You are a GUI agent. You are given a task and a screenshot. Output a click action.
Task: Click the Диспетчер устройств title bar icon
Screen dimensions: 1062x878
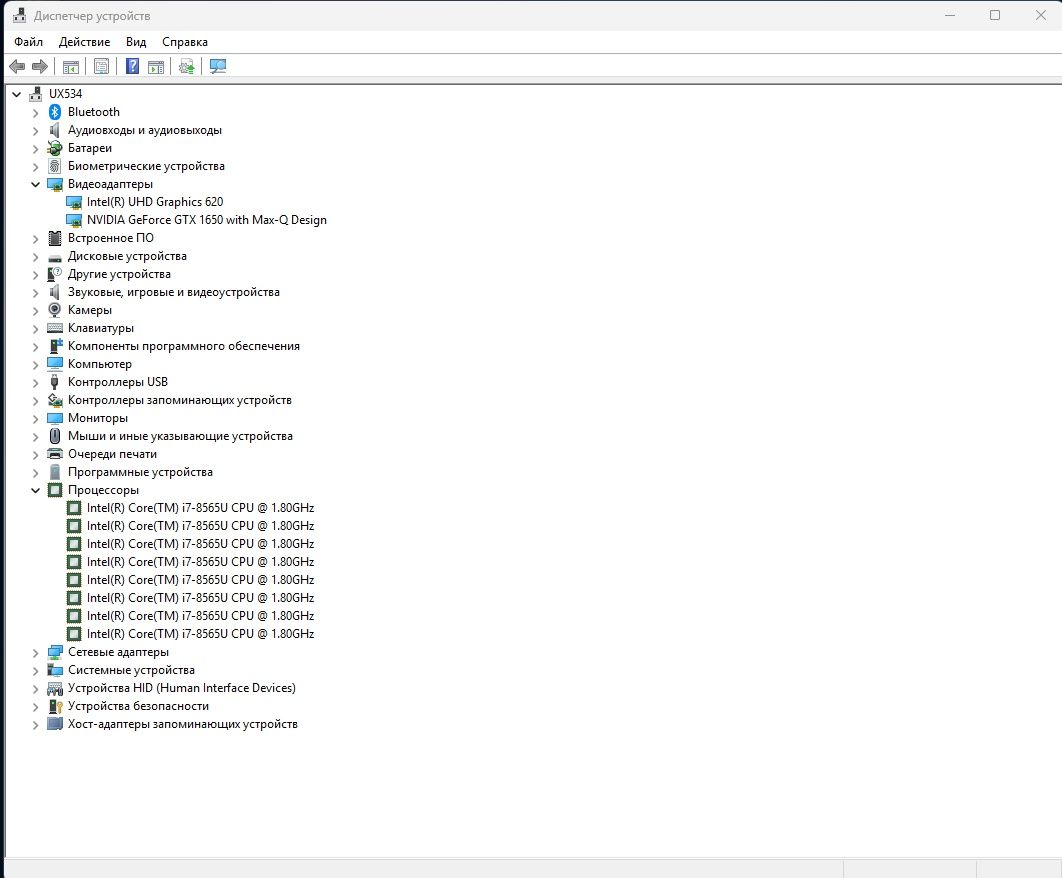20,15
